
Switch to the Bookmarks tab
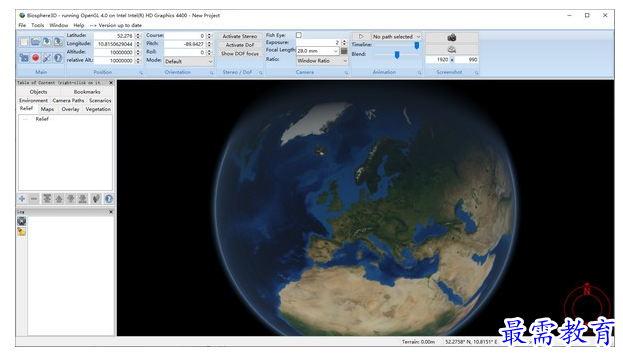(87, 92)
